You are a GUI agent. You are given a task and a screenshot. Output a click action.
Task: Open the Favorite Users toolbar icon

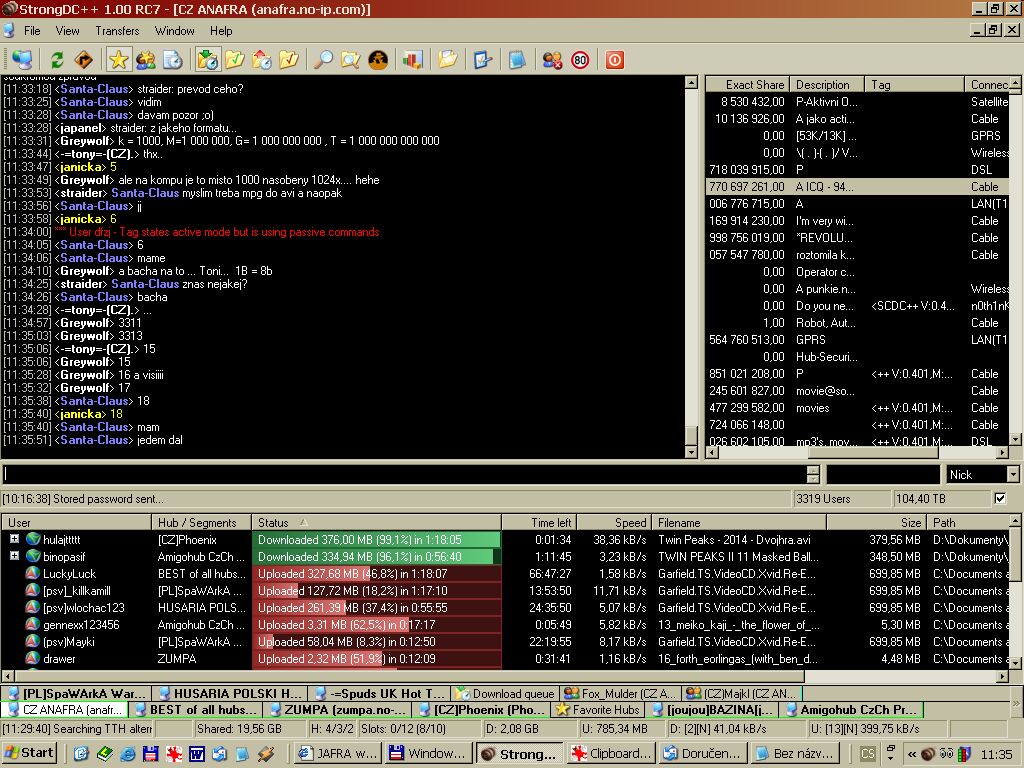(x=145, y=60)
